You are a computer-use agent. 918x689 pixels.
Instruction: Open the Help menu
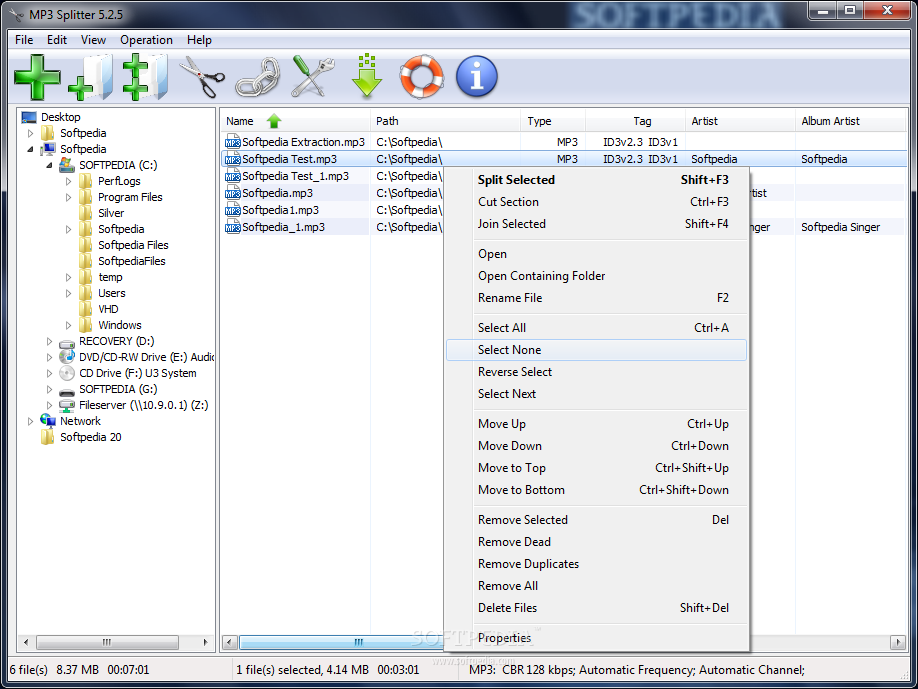[x=199, y=40]
